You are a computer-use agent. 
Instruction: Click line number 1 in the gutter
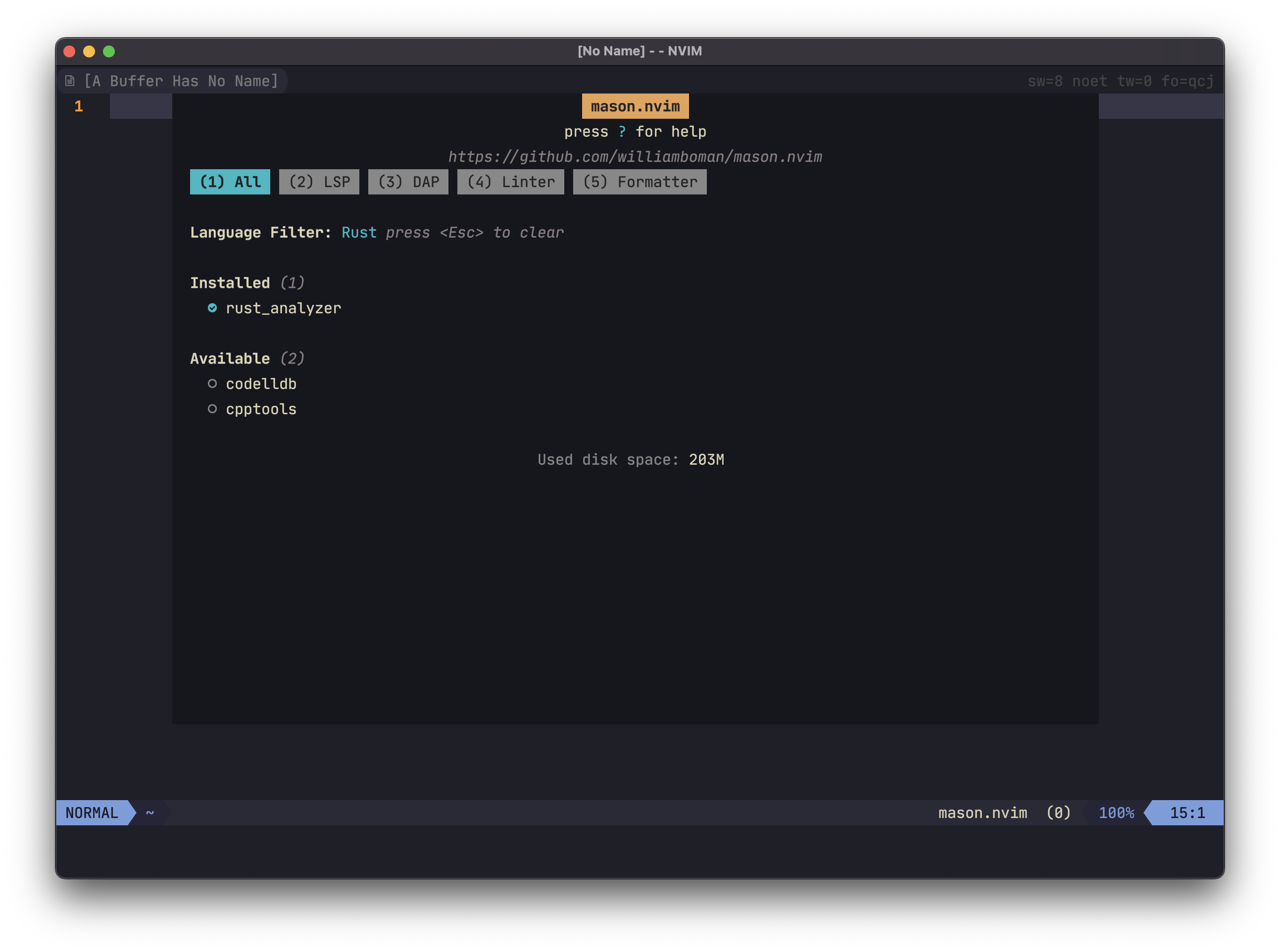click(x=79, y=106)
